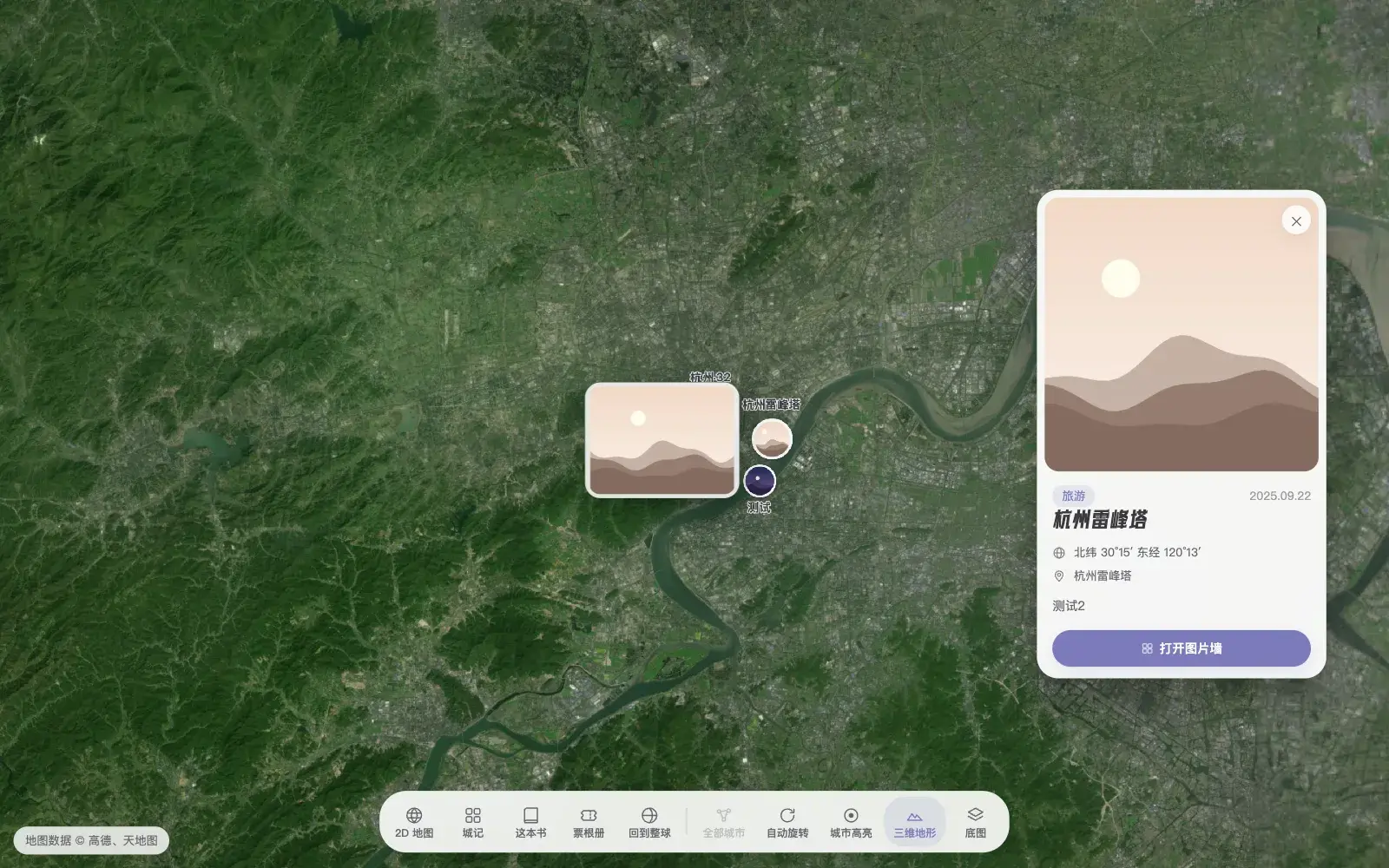Open the 城记 grid panel
Image resolution: width=1389 pixels, height=868 pixels.
tap(473, 822)
